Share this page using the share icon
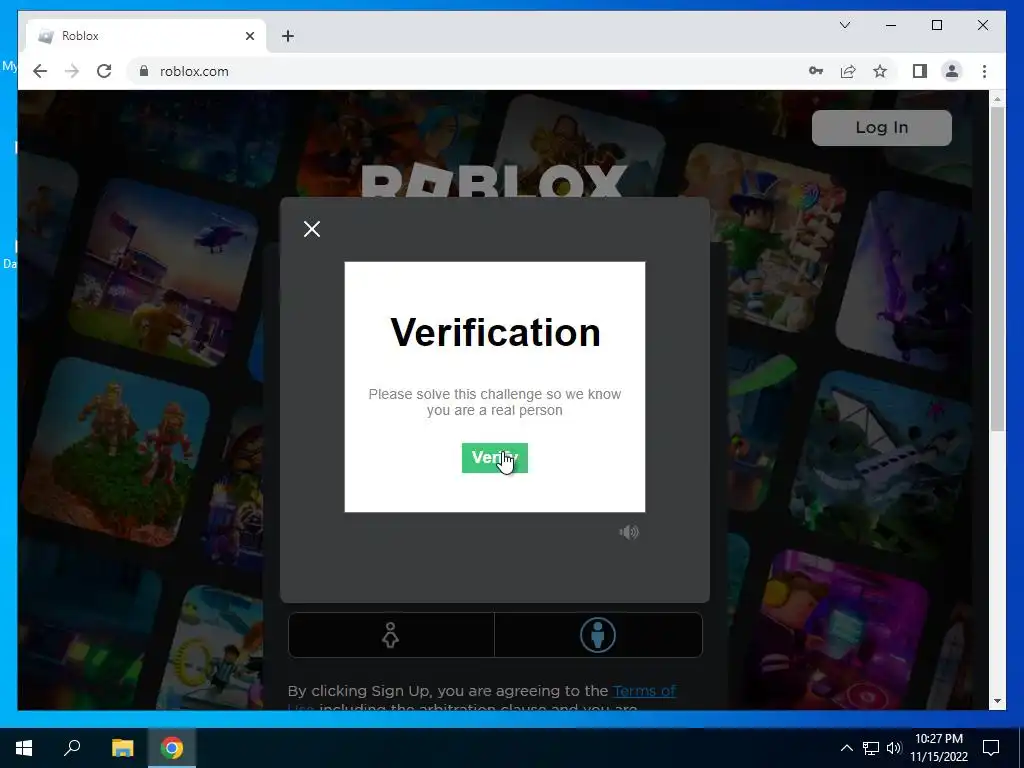This screenshot has width=1024, height=768. [x=848, y=71]
